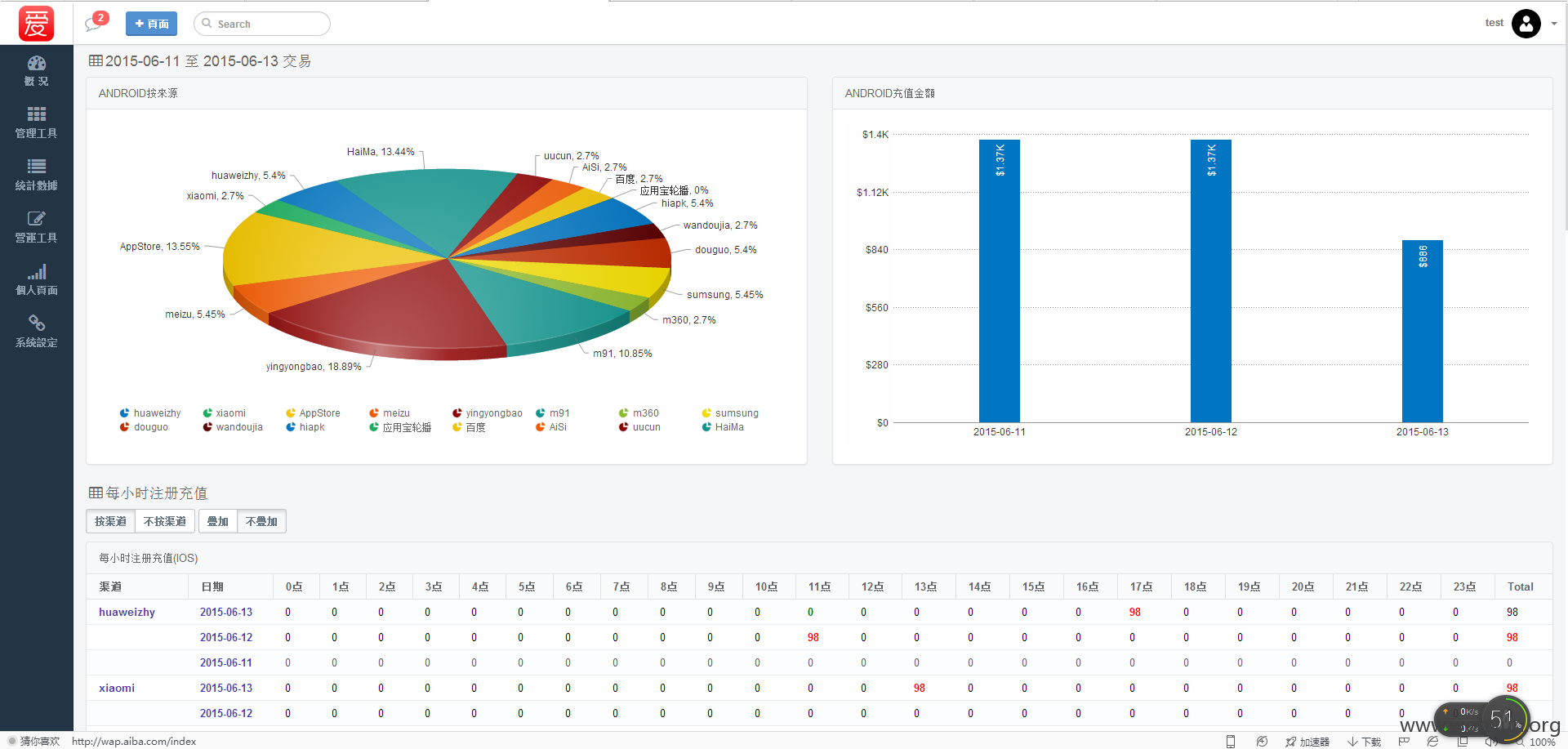Open huaweizhy 2015-06-11 date link
This screenshot has width=1568, height=749.
pos(226,663)
